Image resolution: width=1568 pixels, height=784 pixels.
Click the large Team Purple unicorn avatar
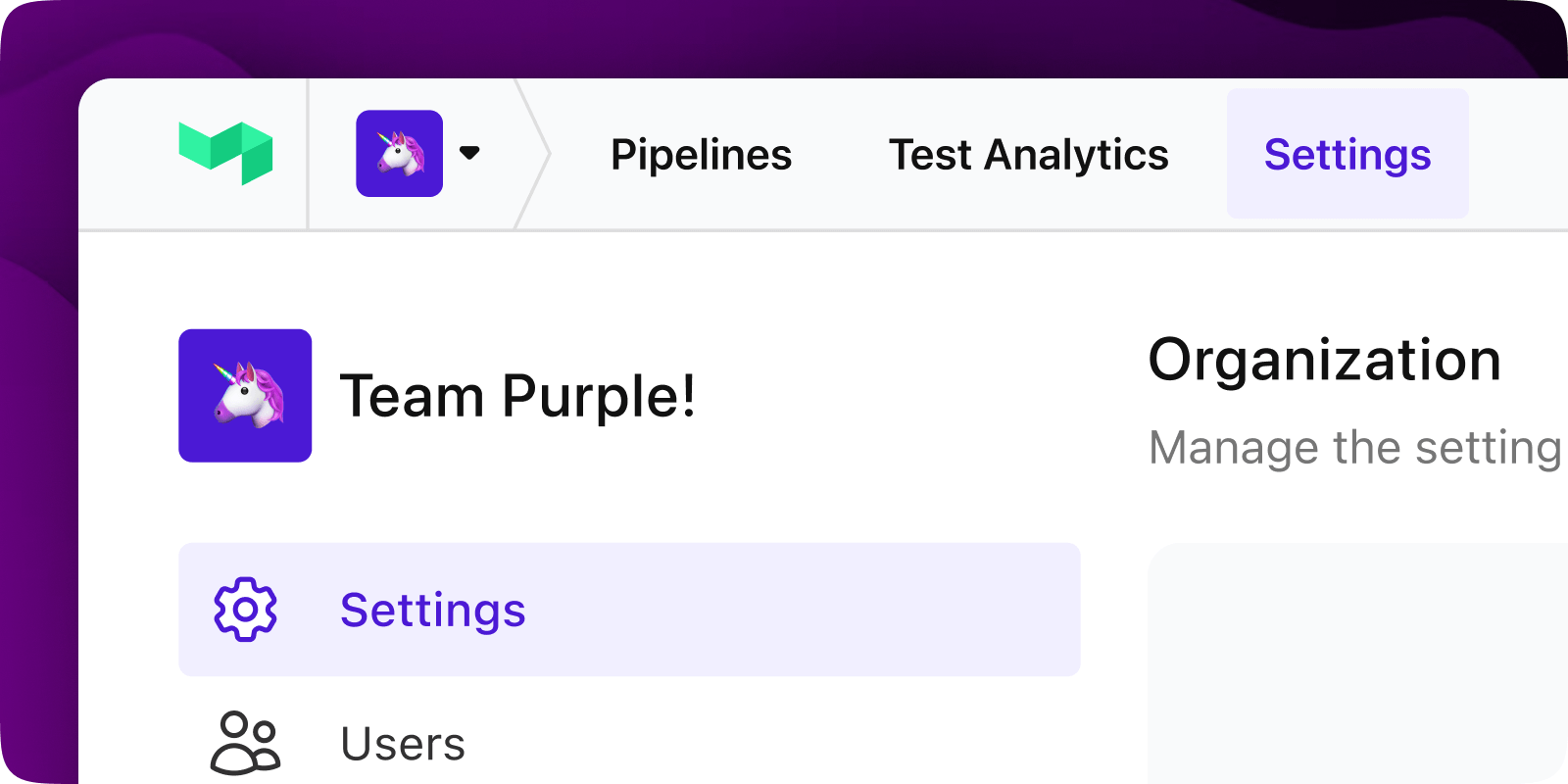pyautogui.click(x=245, y=395)
